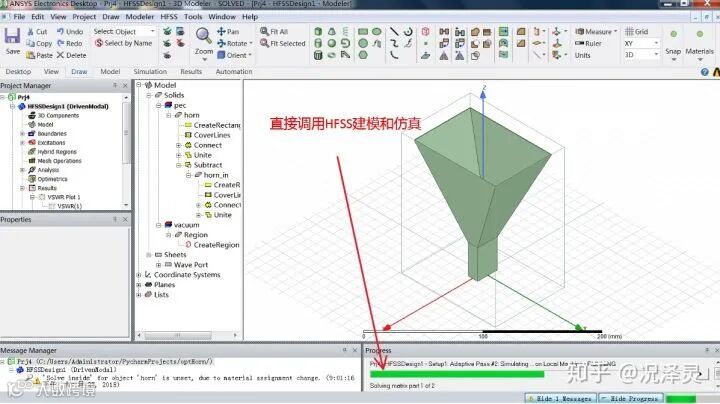Draw a sphere solid primitive
This screenshot has height=404, width=720.
[332, 43]
